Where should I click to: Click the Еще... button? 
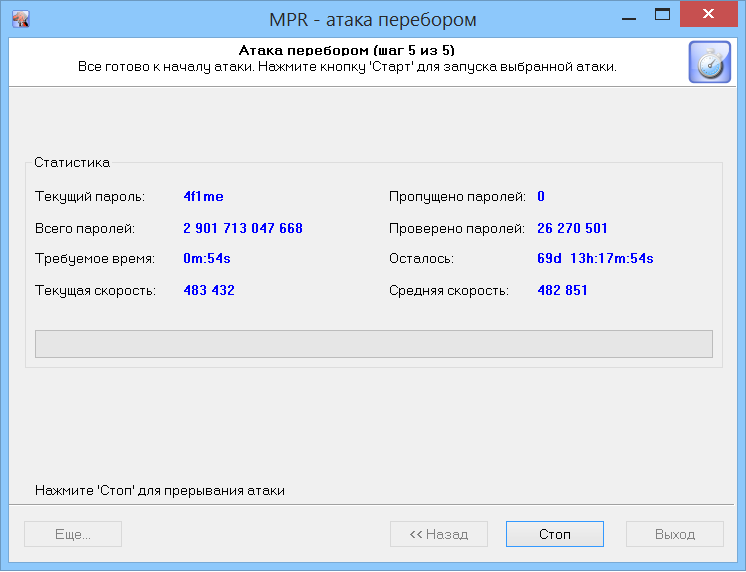click(73, 534)
